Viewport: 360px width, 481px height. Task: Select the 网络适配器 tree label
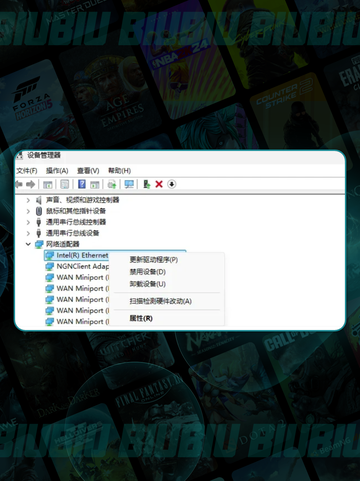[62, 244]
